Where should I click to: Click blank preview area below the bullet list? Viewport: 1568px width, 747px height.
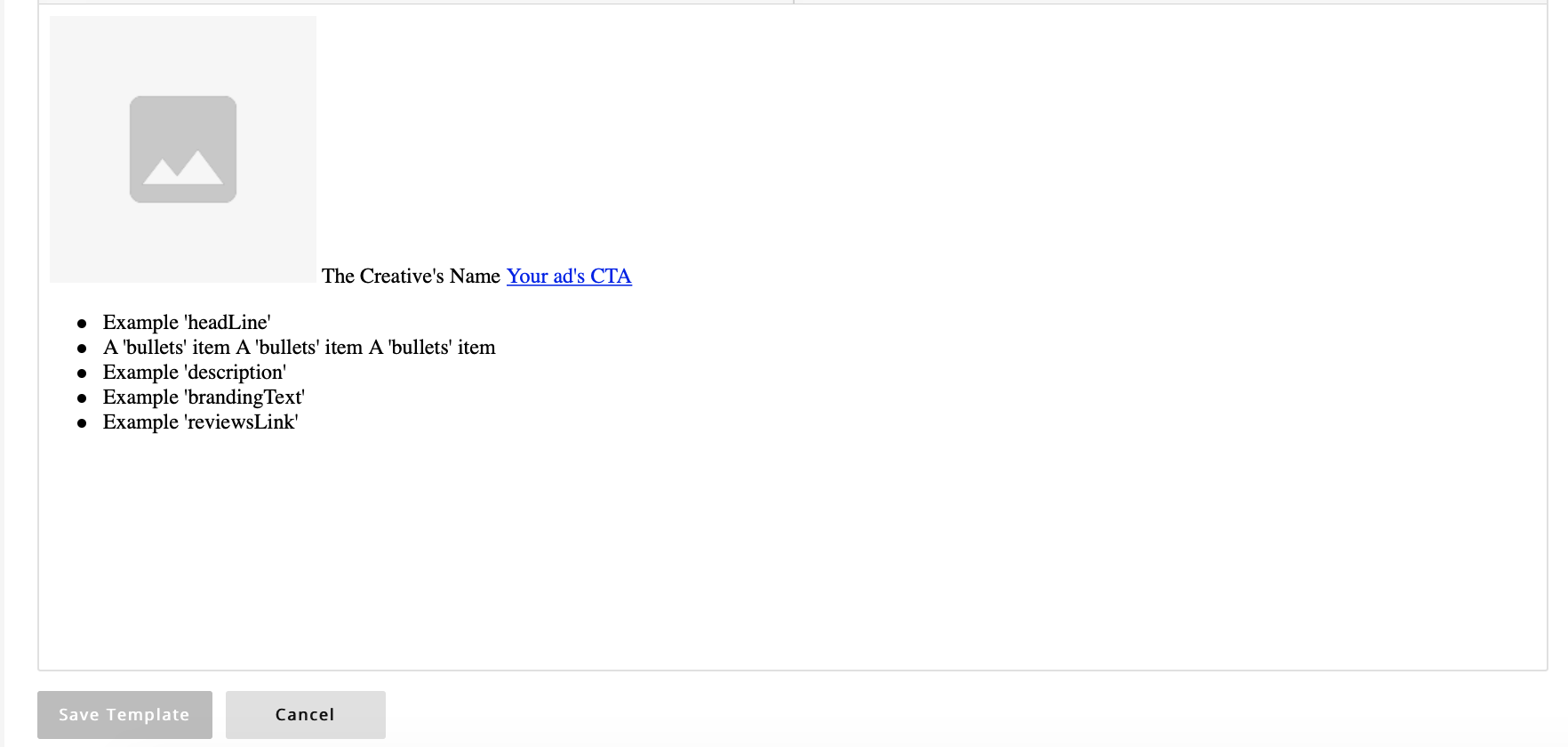click(791, 551)
